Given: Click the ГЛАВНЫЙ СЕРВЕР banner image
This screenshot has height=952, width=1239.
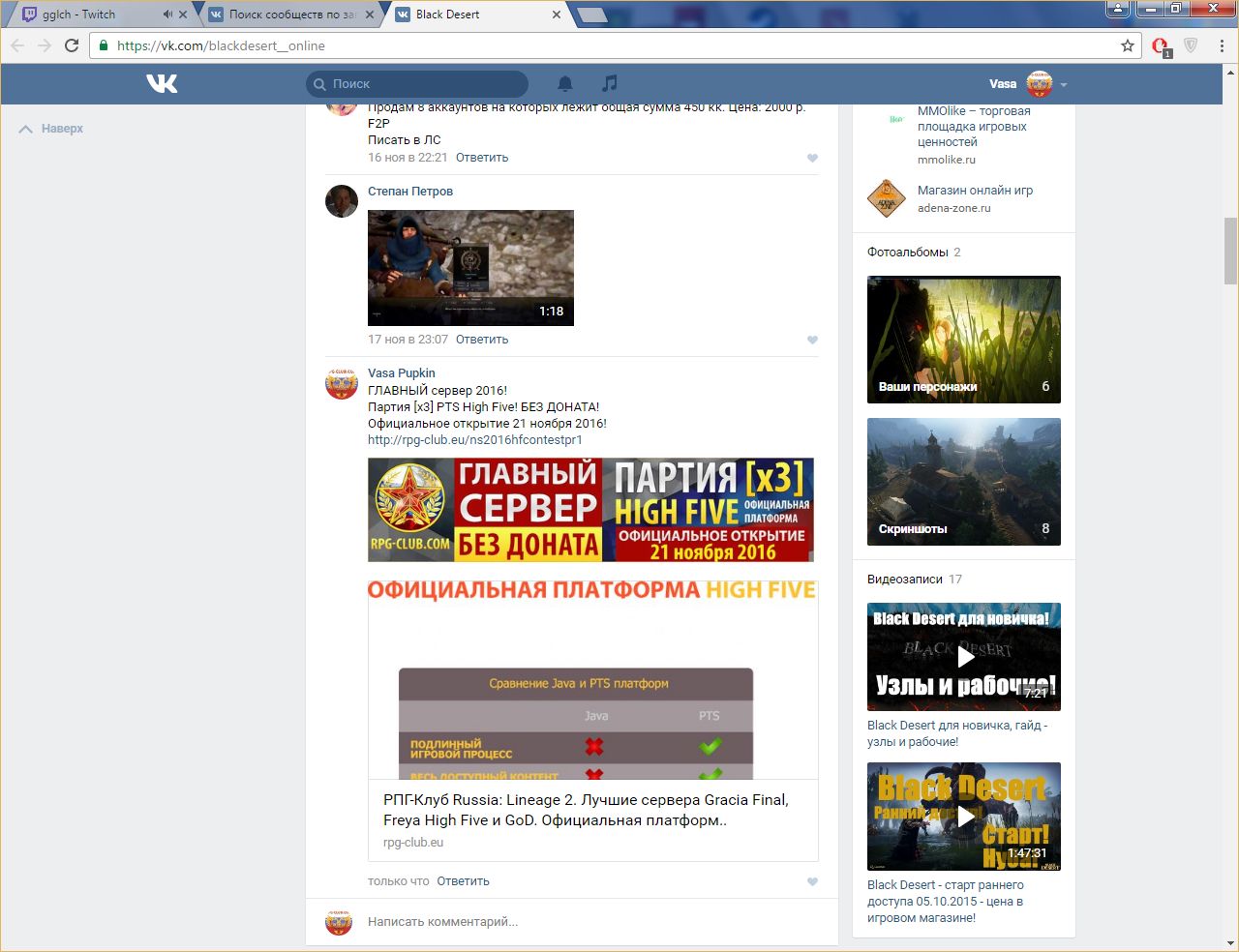Looking at the screenshot, I should pyautogui.click(x=590, y=510).
